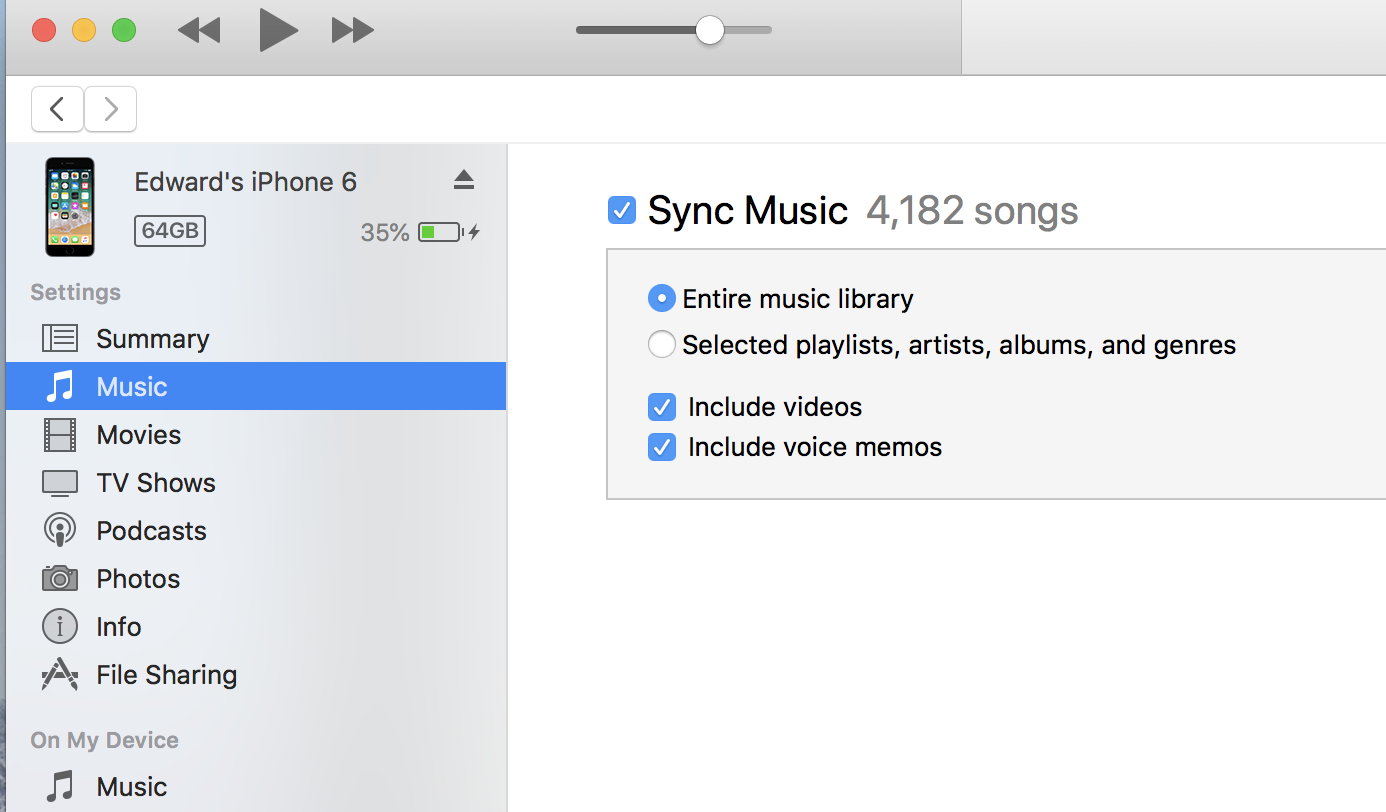Click the Info circle icon

pos(60,627)
